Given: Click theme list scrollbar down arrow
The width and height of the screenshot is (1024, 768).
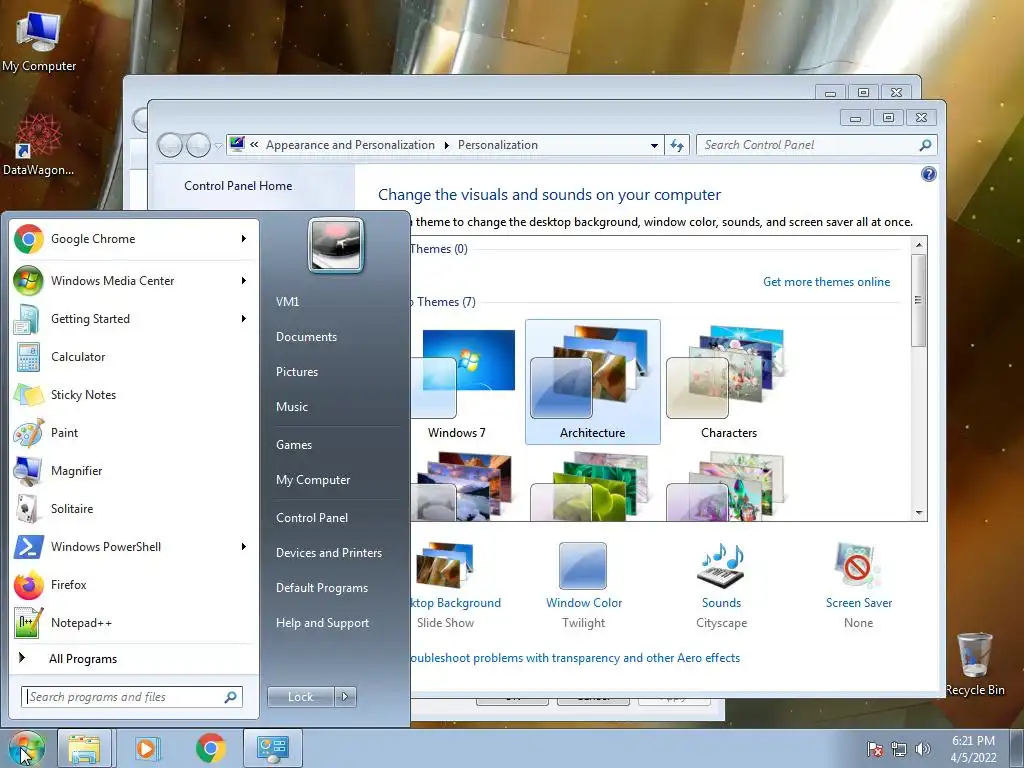Looking at the screenshot, I should (x=919, y=513).
